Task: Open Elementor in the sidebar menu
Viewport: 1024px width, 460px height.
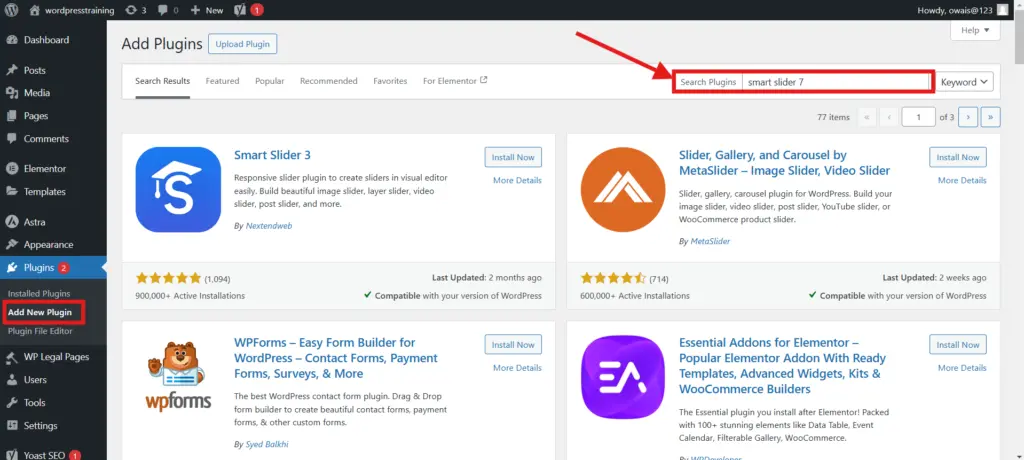Action: (45, 169)
